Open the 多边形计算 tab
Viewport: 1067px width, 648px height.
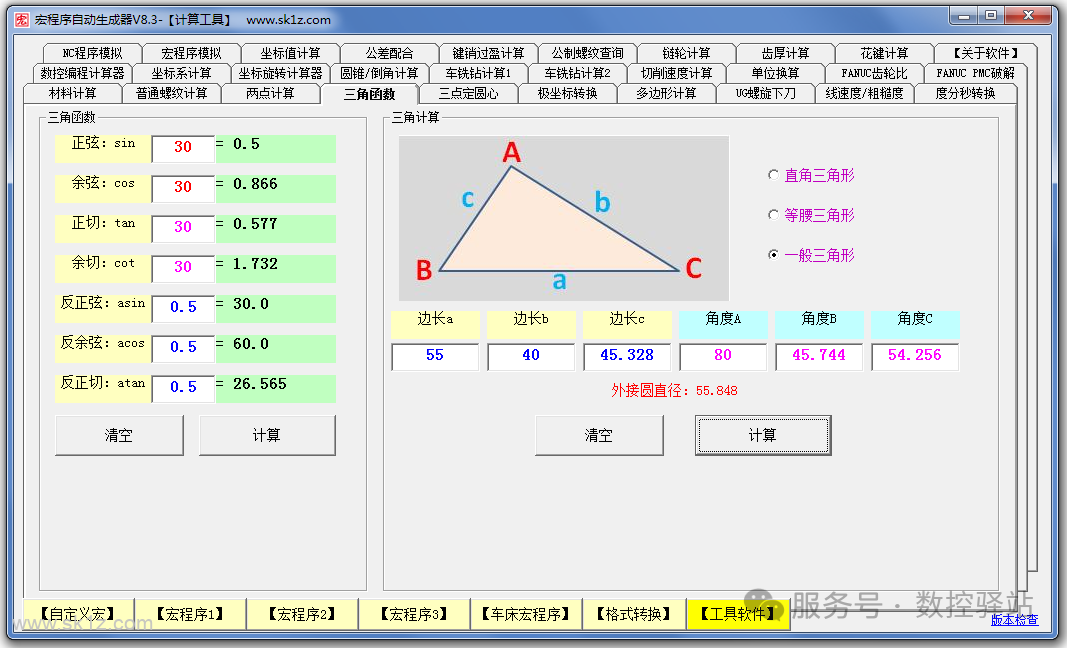(666, 93)
